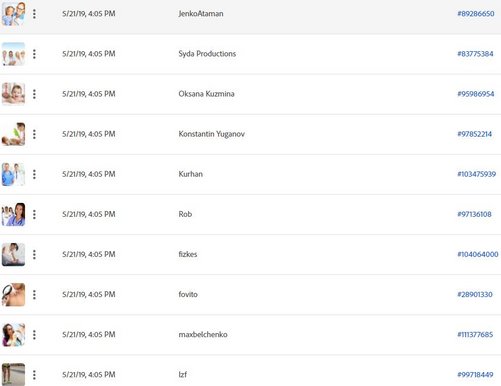Open asset link #99718449
This screenshot has height=386, width=501.
[475, 375]
